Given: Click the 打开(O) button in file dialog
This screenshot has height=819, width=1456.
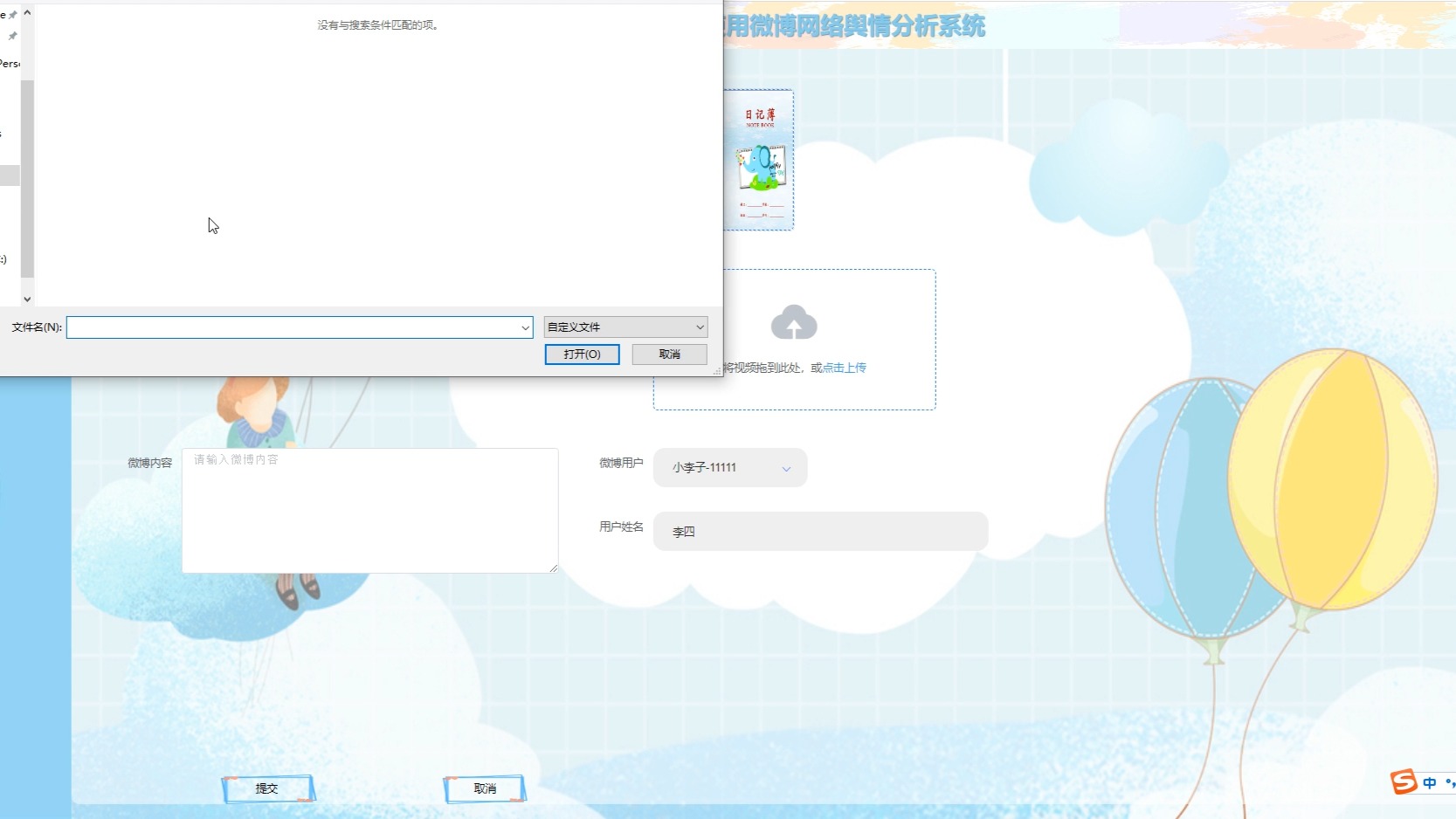Looking at the screenshot, I should coord(582,354).
